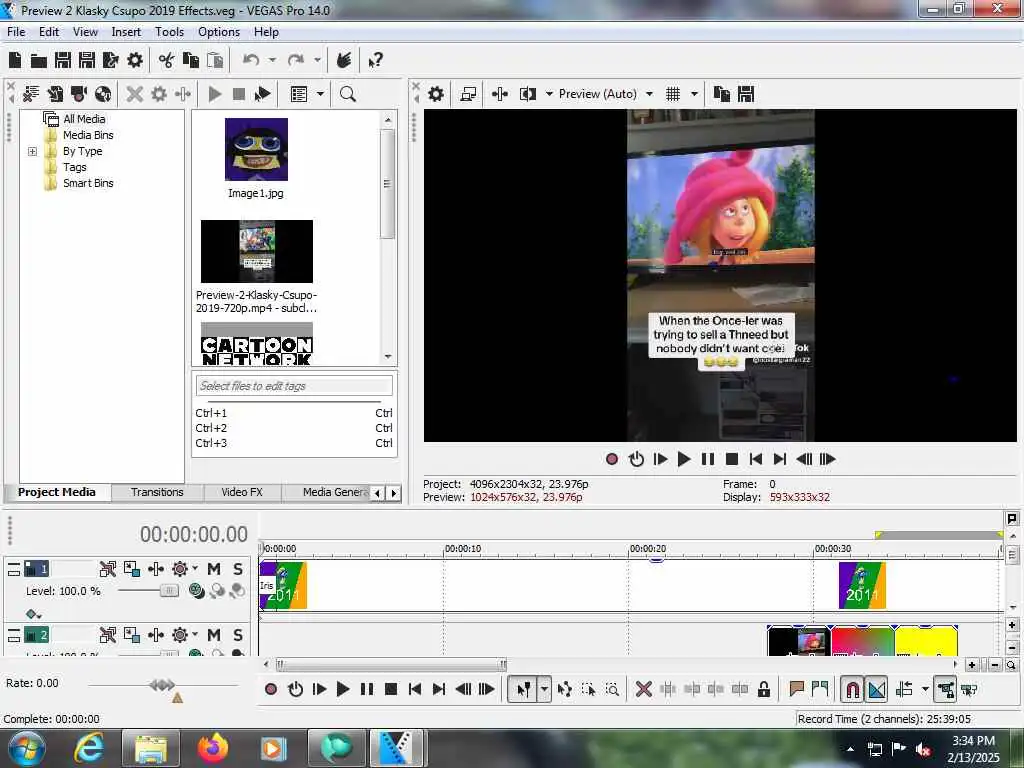Screen dimensions: 1024x768
Task: Open Track 1 FX dropdown arrow
Action: pyautogui.click(x=195, y=569)
